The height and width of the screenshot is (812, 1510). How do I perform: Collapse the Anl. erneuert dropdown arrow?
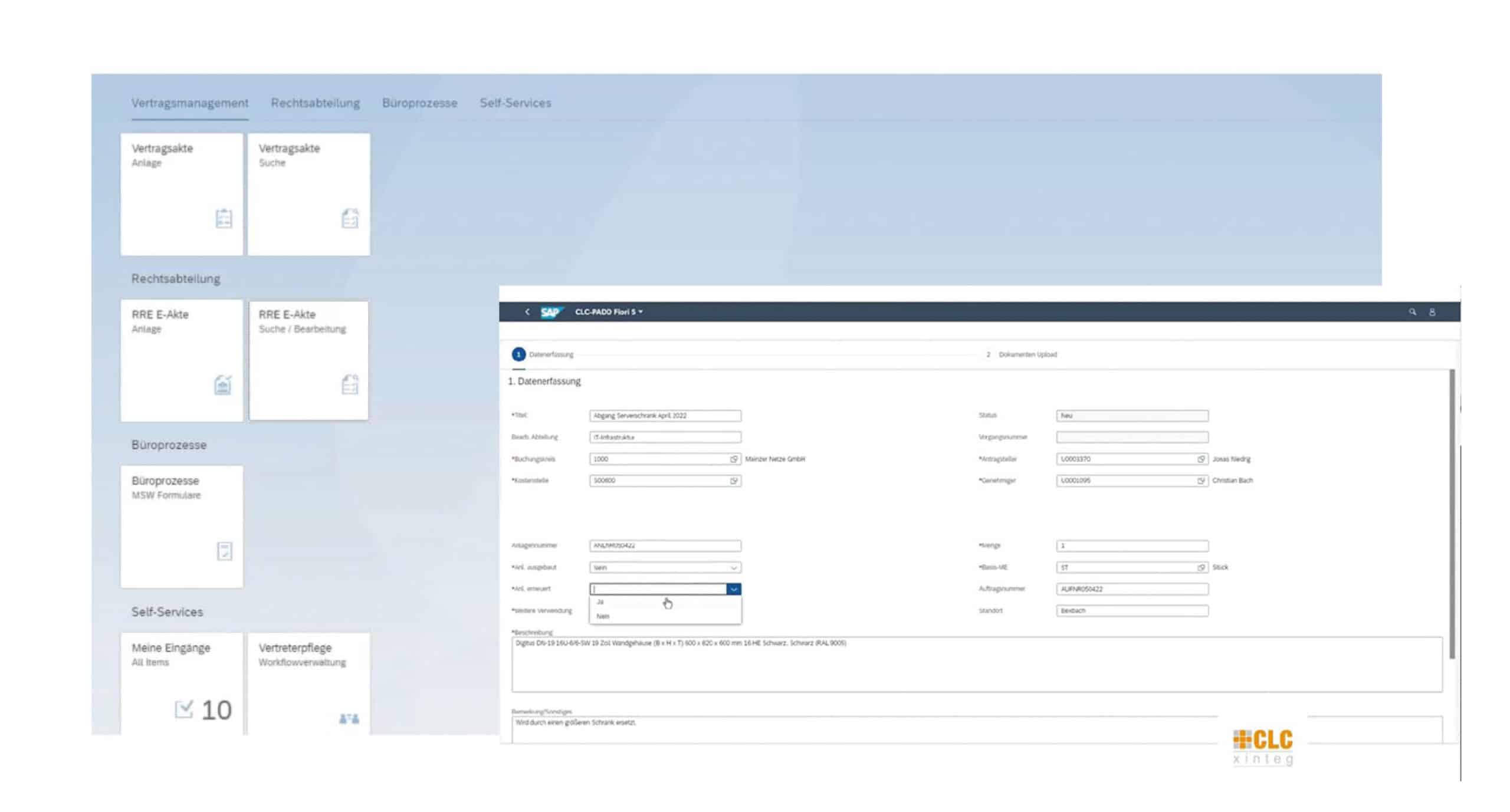click(x=734, y=589)
